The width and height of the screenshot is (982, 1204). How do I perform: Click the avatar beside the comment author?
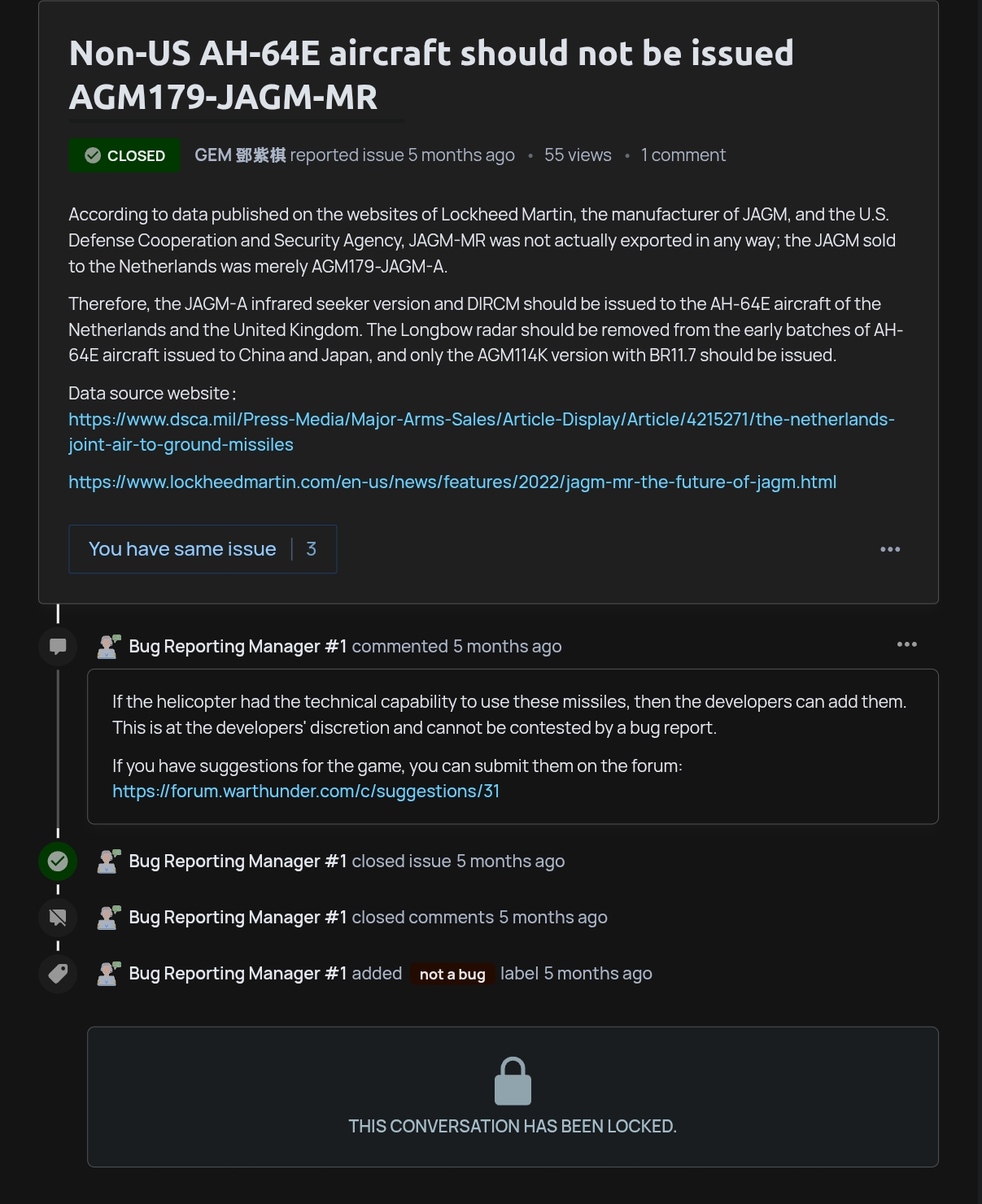click(108, 647)
